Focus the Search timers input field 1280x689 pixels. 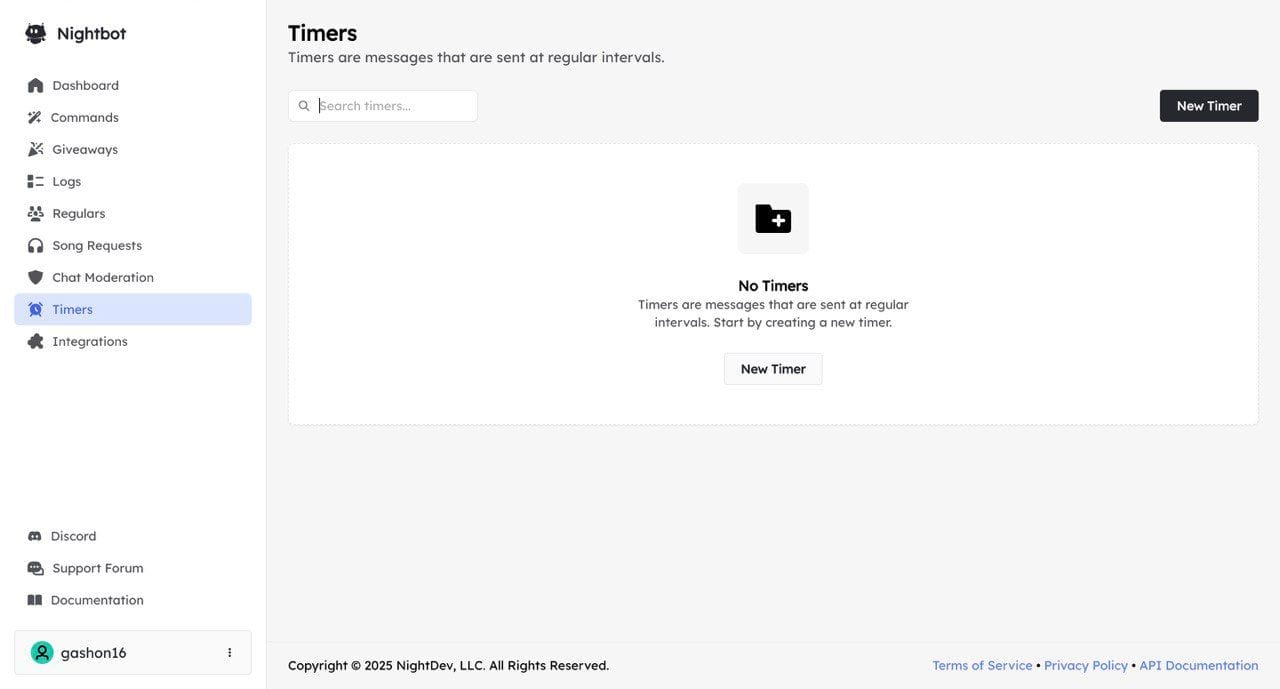click(x=393, y=106)
